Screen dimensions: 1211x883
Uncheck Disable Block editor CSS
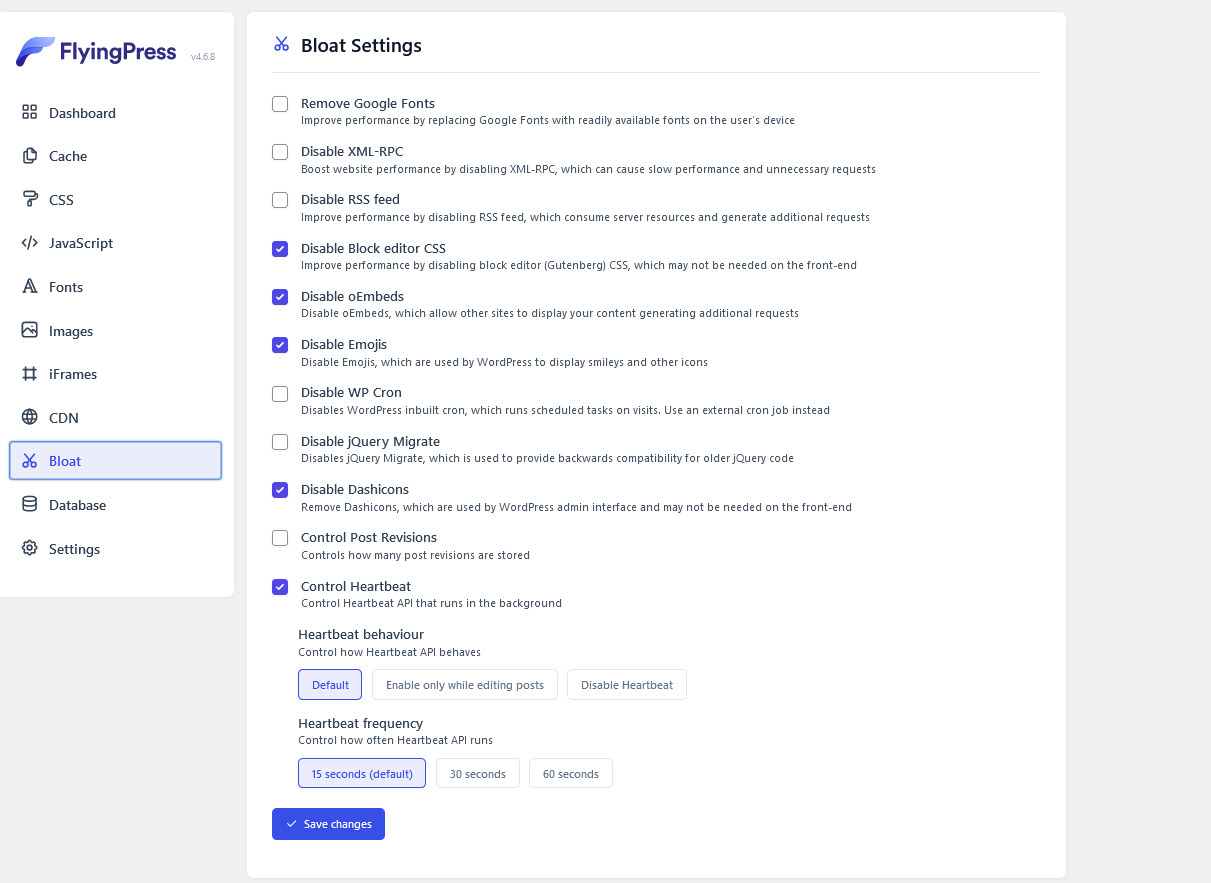click(280, 249)
